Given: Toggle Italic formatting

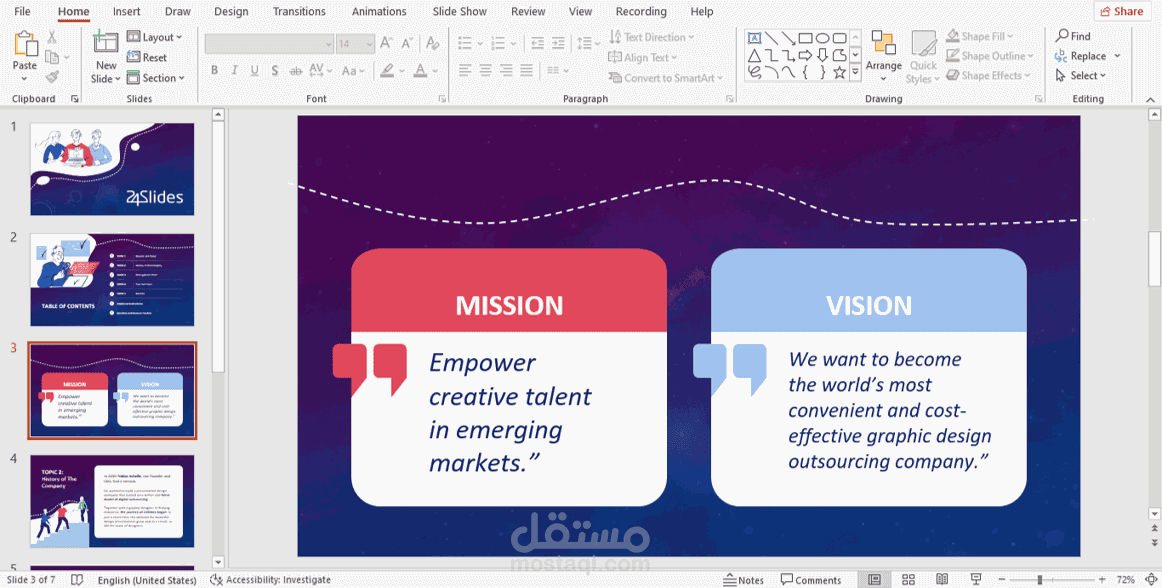Looking at the screenshot, I should [234, 70].
